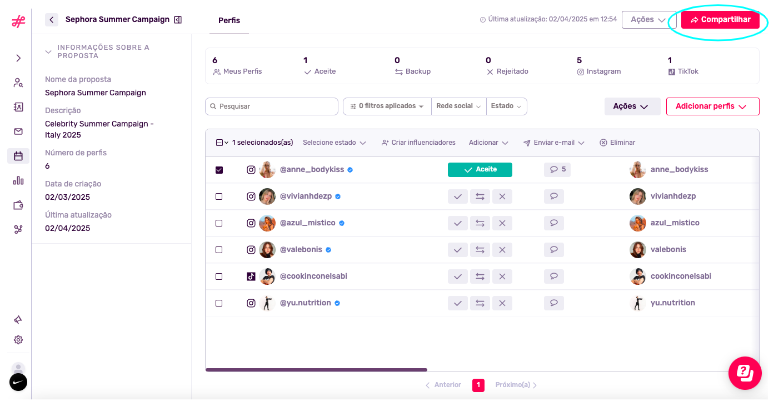Screen dimensions: 782x407
Task: Check the @vivianhdezp row checkbox
Action: (219, 197)
